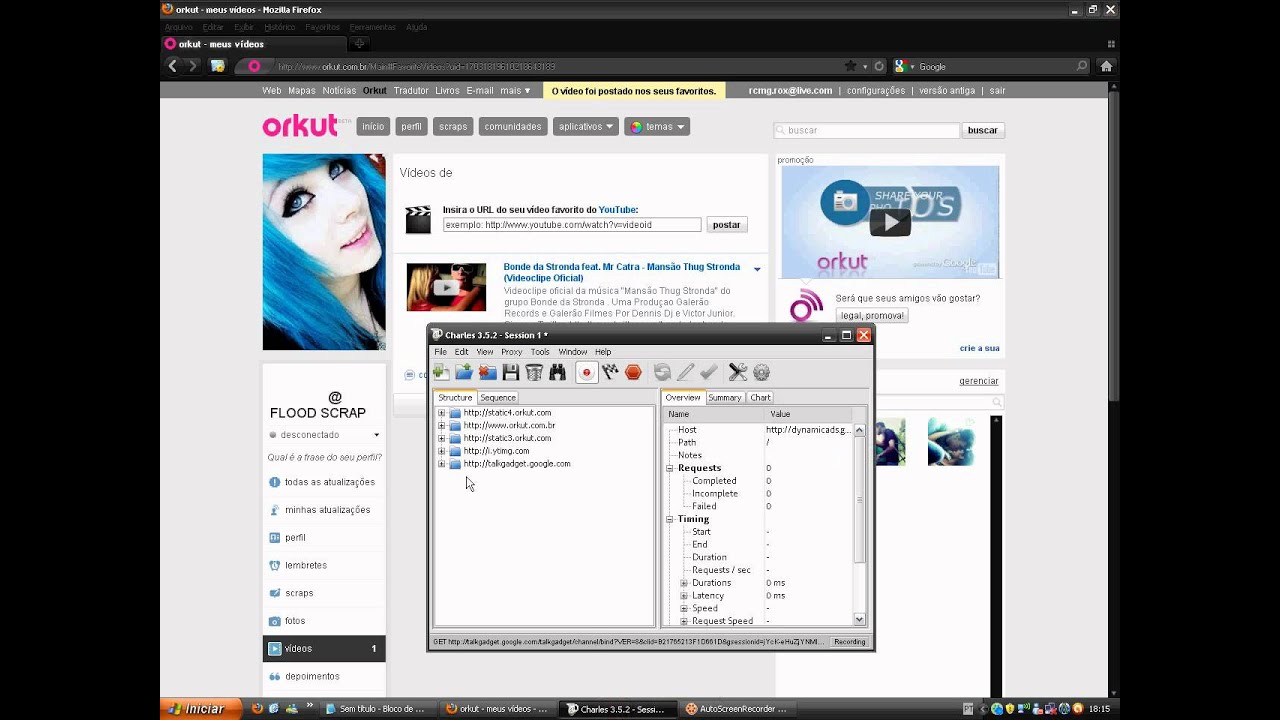
Task: Click the Validate checkmark icon in Charles
Action: point(708,372)
